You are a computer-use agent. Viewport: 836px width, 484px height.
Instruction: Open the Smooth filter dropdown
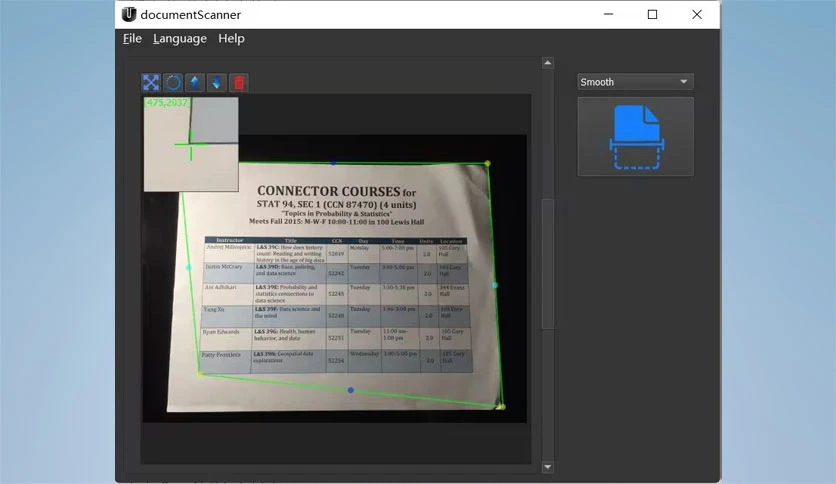[x=636, y=82]
